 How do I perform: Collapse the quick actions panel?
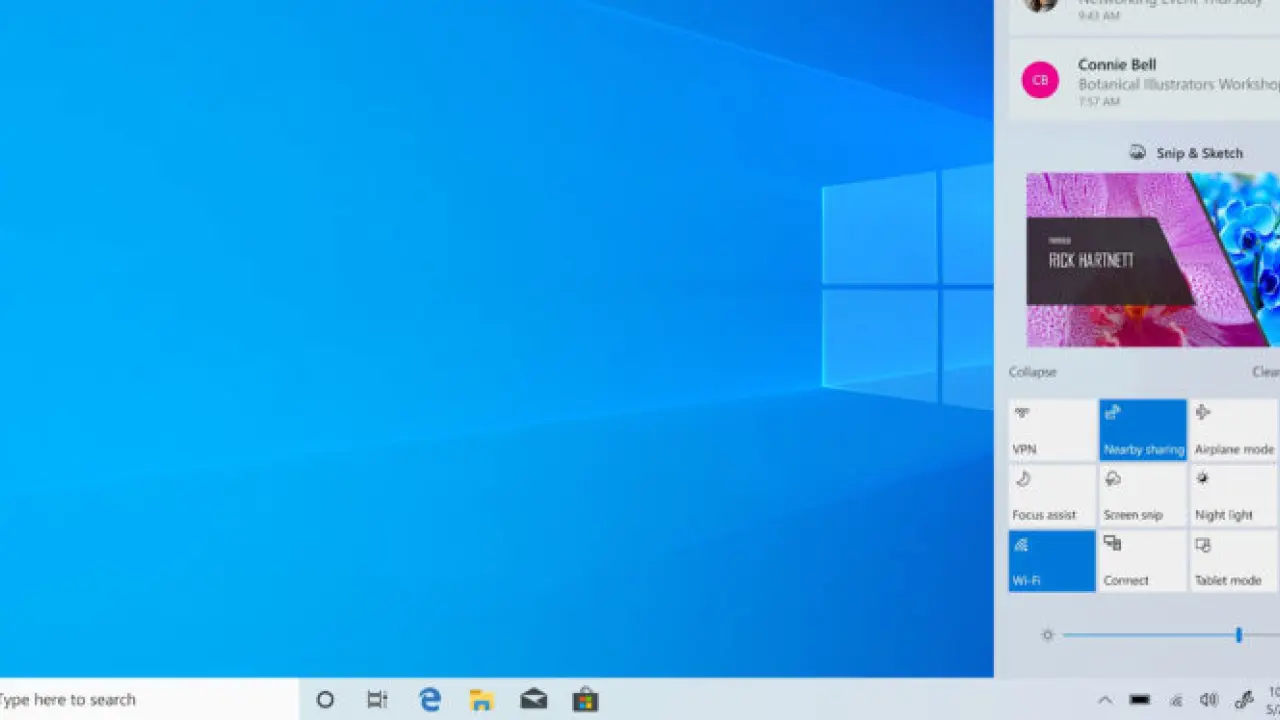[1032, 372]
